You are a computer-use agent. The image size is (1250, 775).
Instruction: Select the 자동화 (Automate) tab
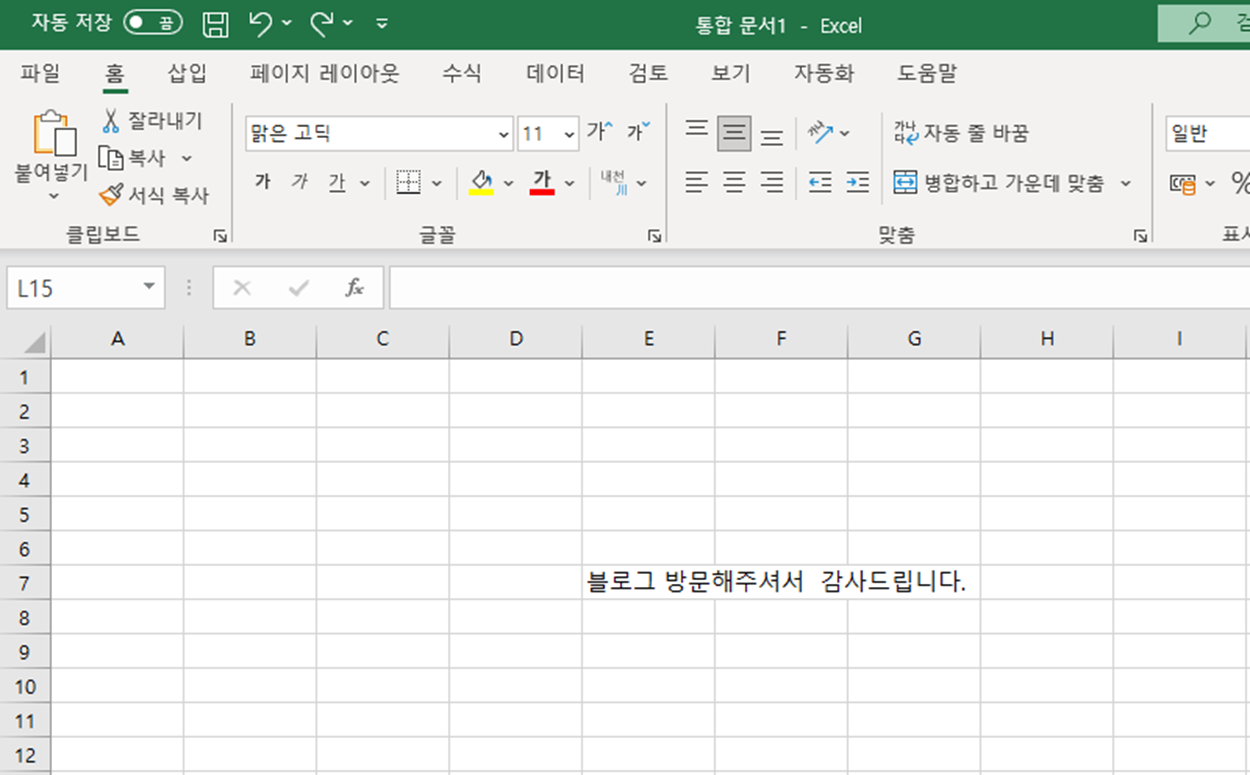pyautogui.click(x=824, y=73)
